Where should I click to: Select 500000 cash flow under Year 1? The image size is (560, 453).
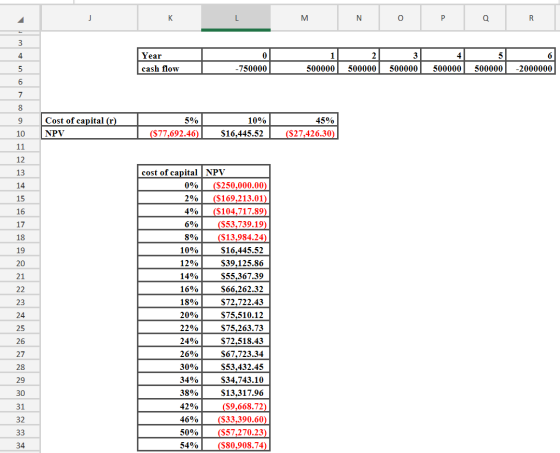point(304,68)
